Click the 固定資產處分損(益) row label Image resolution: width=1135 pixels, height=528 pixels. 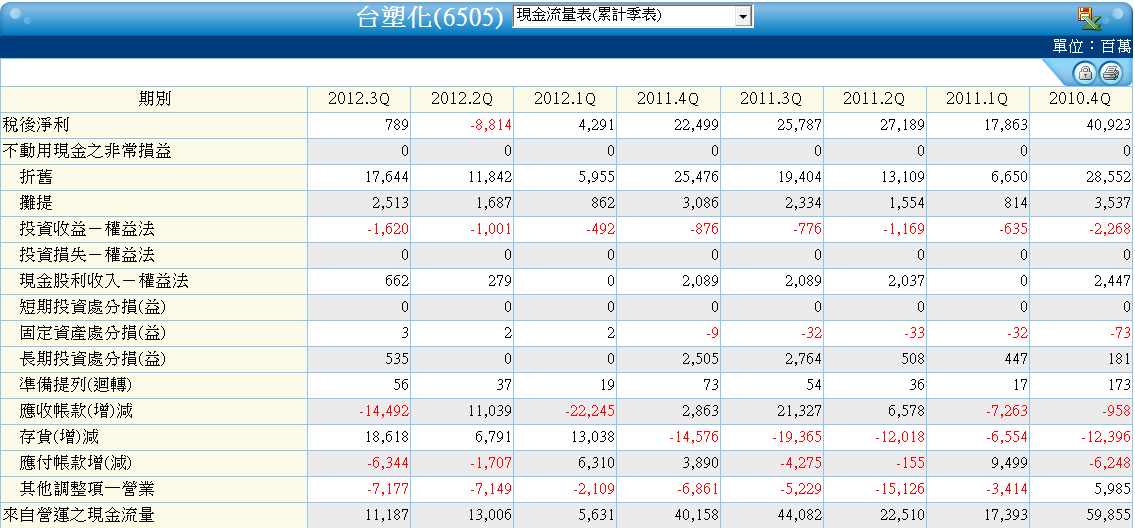[93, 334]
